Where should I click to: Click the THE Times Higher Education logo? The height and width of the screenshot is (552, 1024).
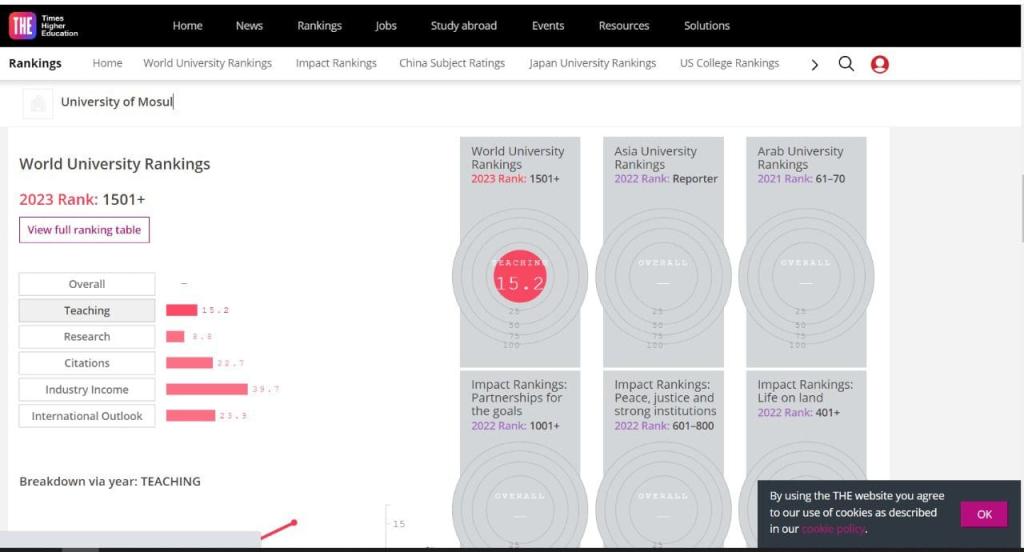tap(43, 26)
